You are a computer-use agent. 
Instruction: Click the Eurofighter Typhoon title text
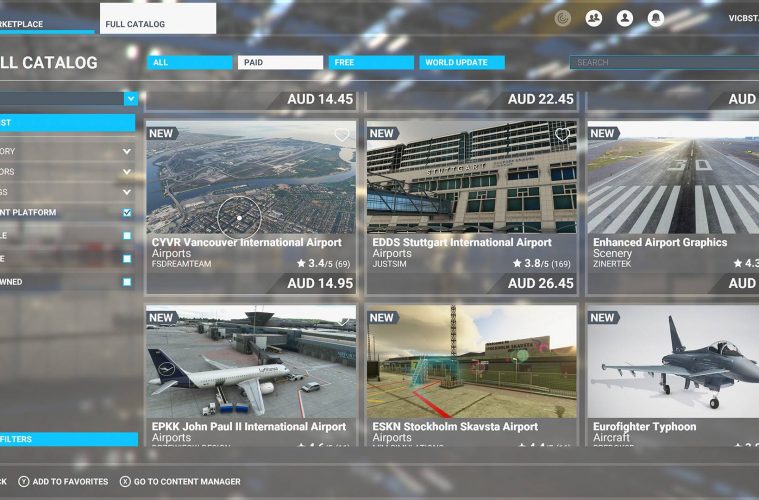point(645,427)
